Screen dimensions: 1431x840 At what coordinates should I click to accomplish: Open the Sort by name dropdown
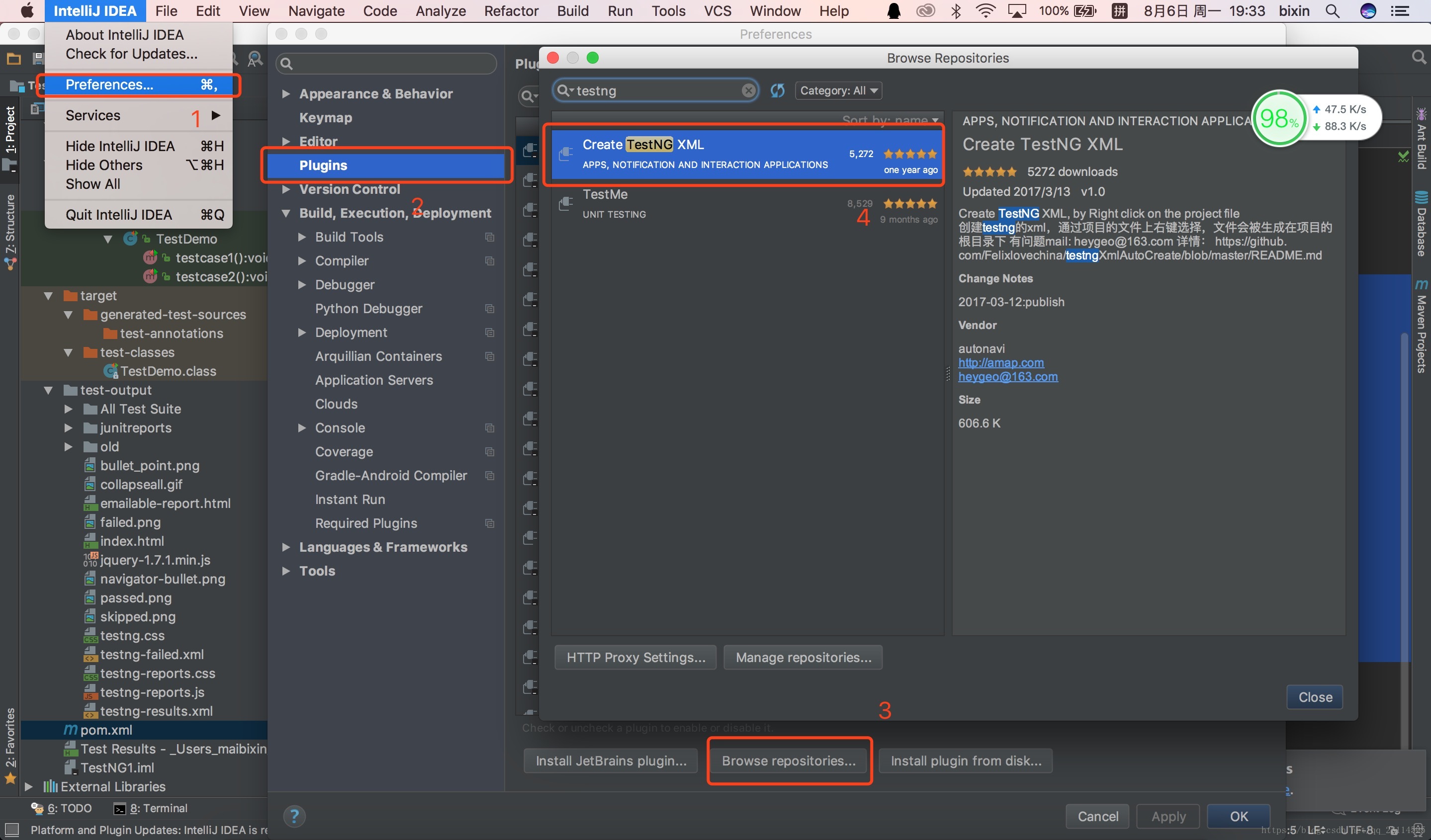point(890,120)
